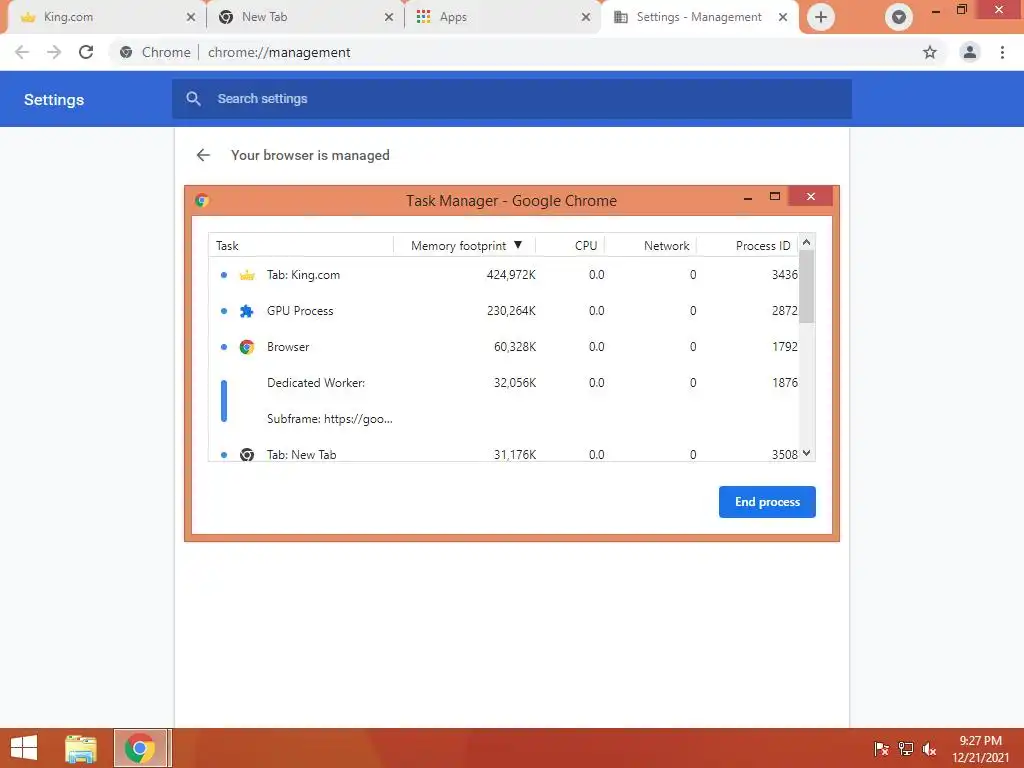The height and width of the screenshot is (768, 1024).
Task: Click the Chrome taskbar button
Action: [140, 748]
